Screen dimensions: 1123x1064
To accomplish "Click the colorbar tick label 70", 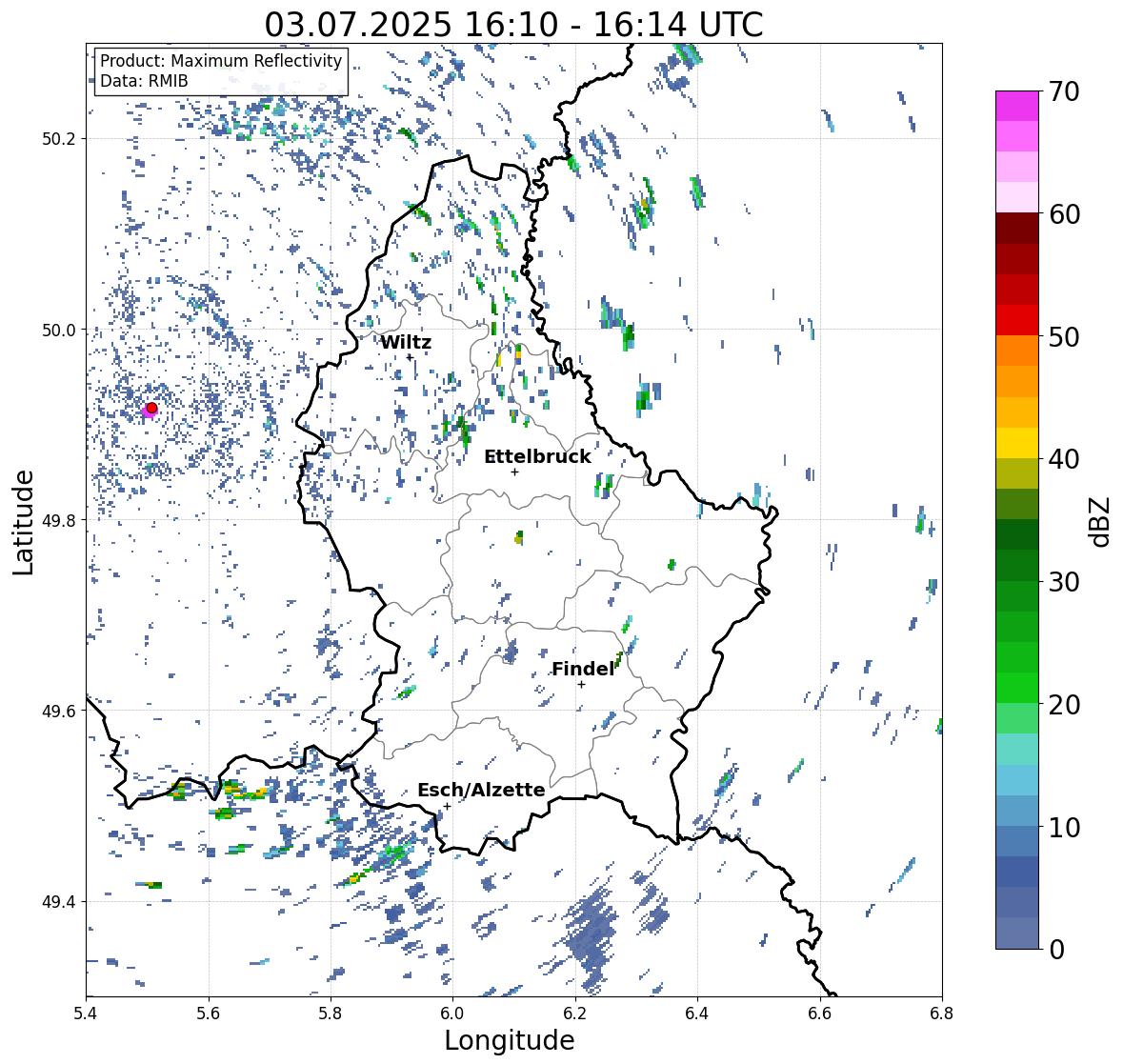I will tap(1064, 91).
